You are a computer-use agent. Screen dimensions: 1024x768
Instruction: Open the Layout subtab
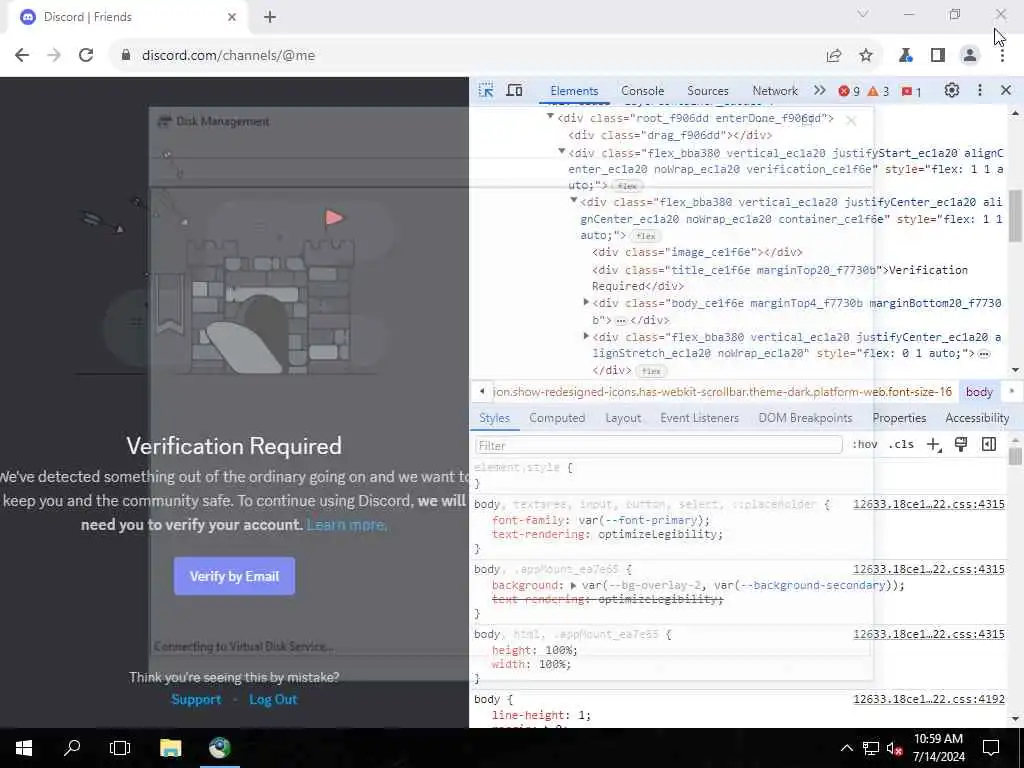[623, 418]
